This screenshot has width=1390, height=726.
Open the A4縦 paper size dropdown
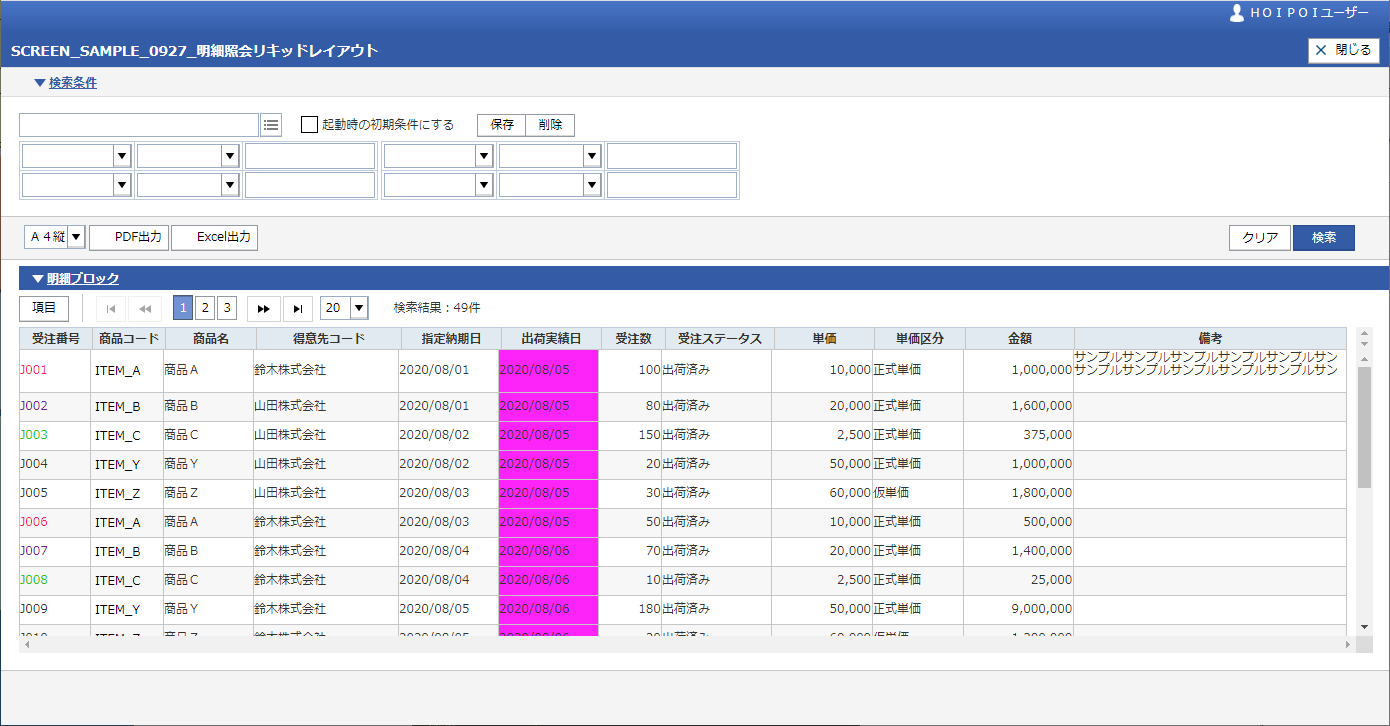tap(76, 237)
